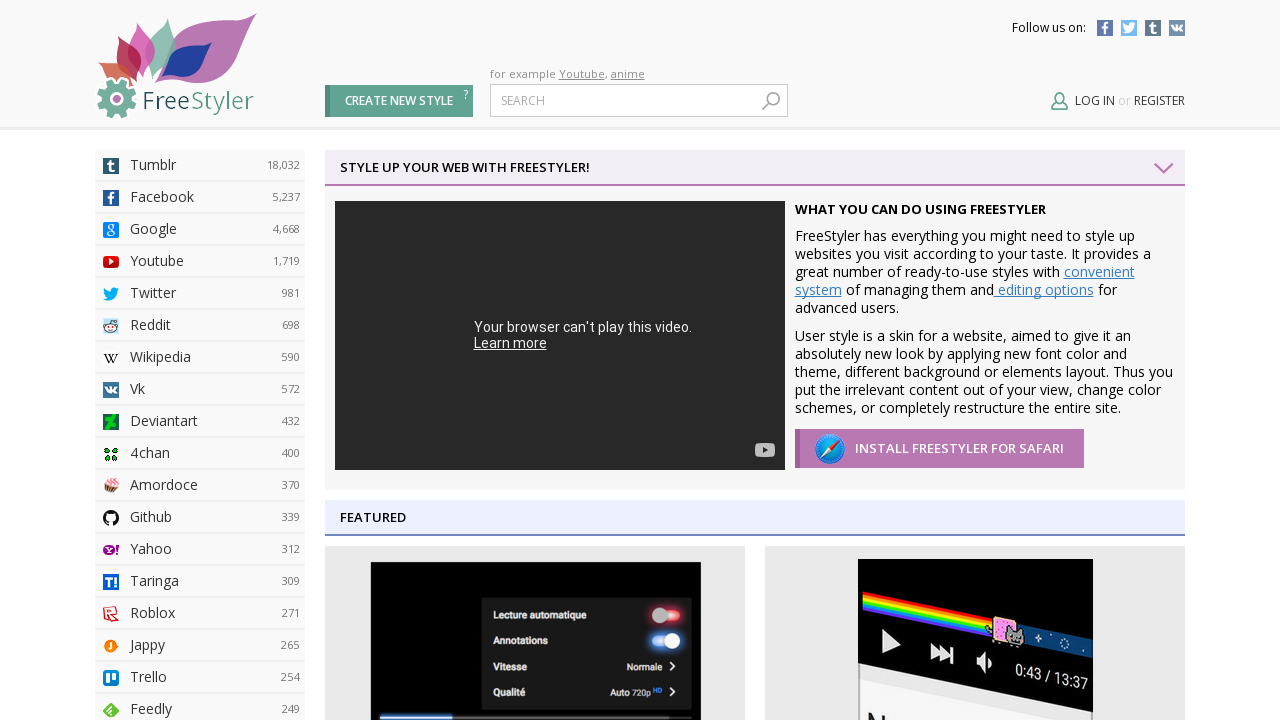Select the Youtube category label in sidebar
Viewport: 1280px width, 720px height.
pyautogui.click(x=157, y=261)
